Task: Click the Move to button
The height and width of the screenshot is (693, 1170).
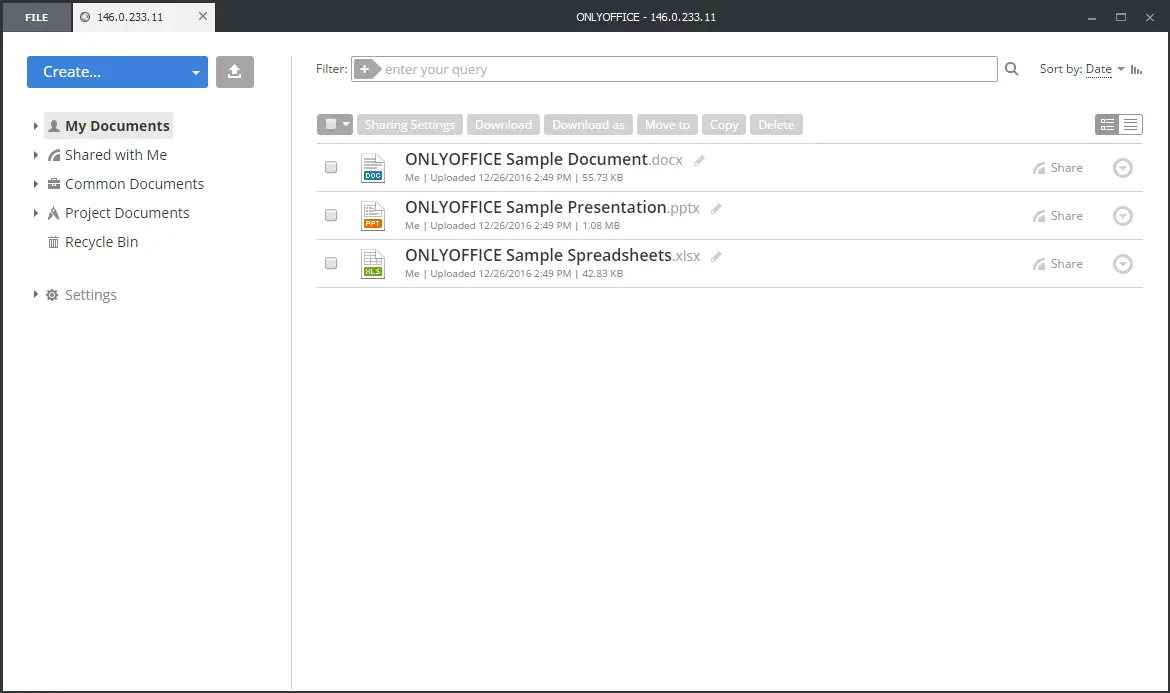Action: coord(667,125)
